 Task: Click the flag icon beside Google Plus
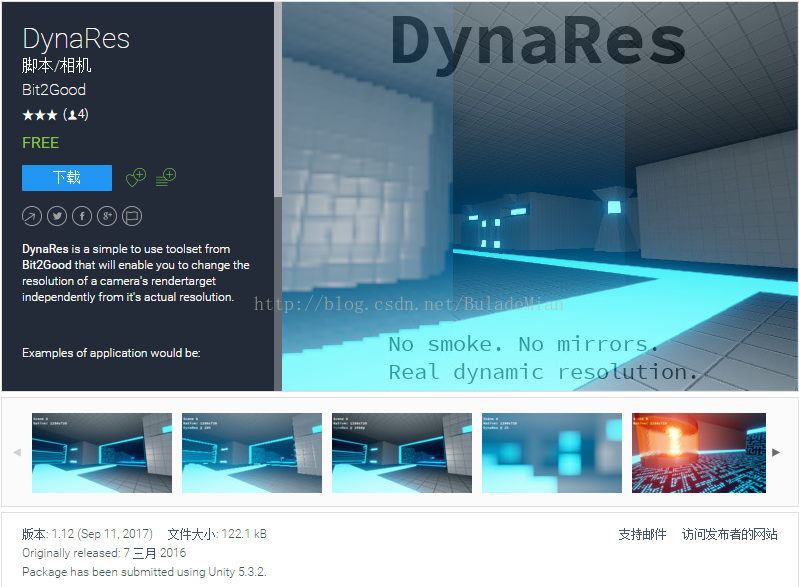pos(132,216)
